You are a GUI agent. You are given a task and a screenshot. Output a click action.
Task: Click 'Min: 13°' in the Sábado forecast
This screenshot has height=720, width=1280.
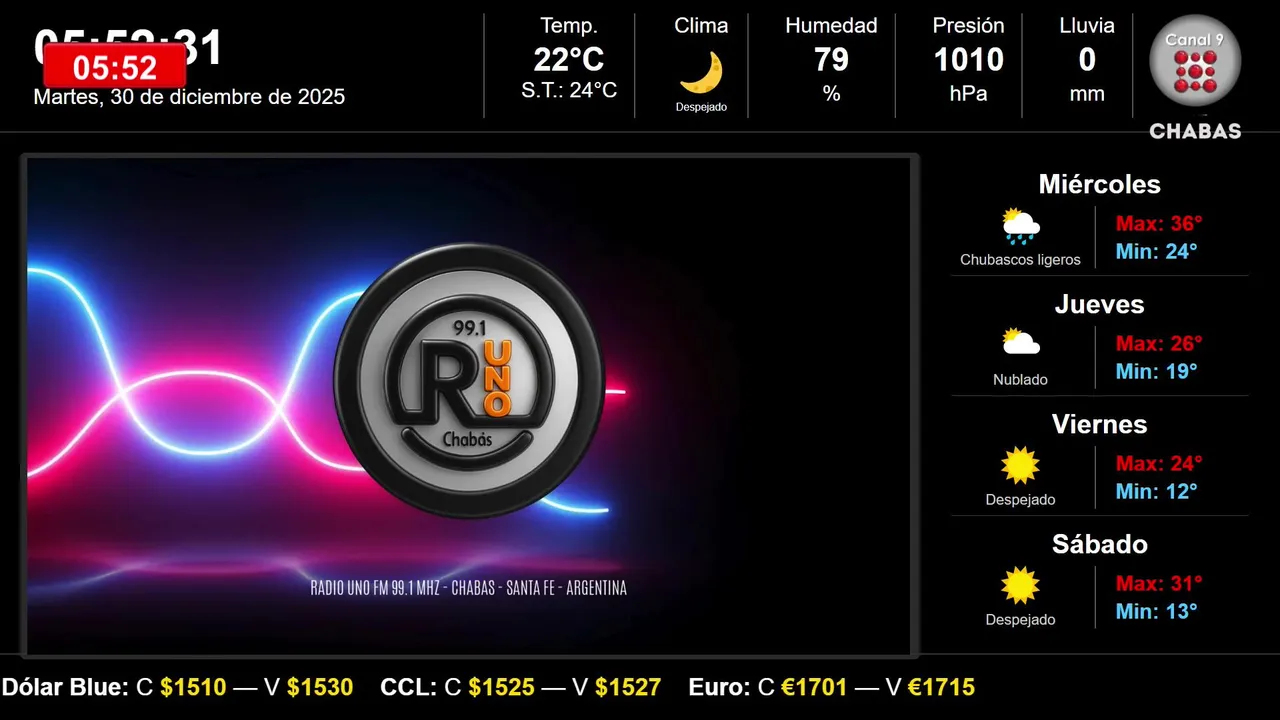pos(1157,612)
